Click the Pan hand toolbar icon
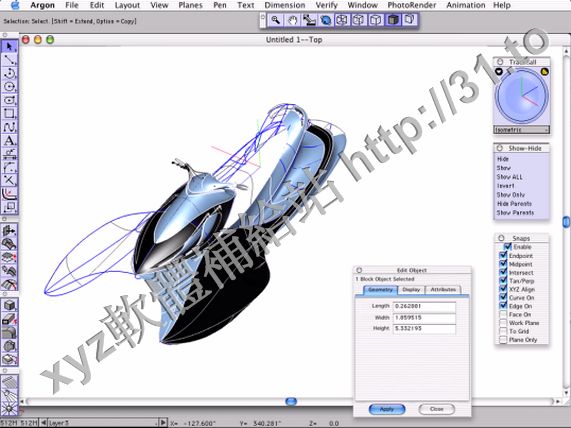 click(x=292, y=20)
